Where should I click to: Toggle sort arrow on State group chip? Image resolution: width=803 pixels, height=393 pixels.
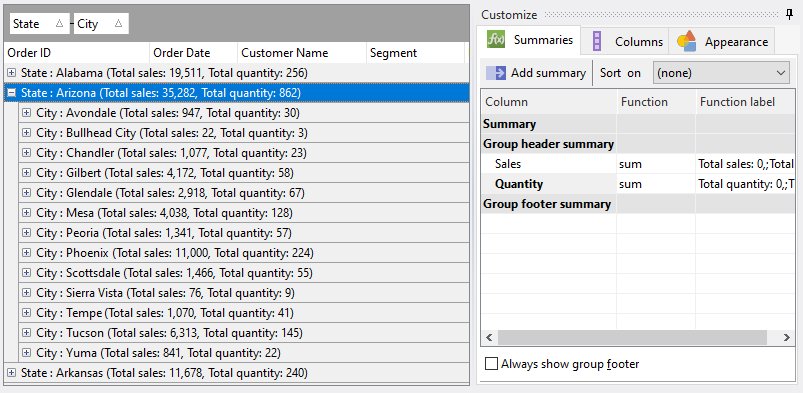click(59, 24)
